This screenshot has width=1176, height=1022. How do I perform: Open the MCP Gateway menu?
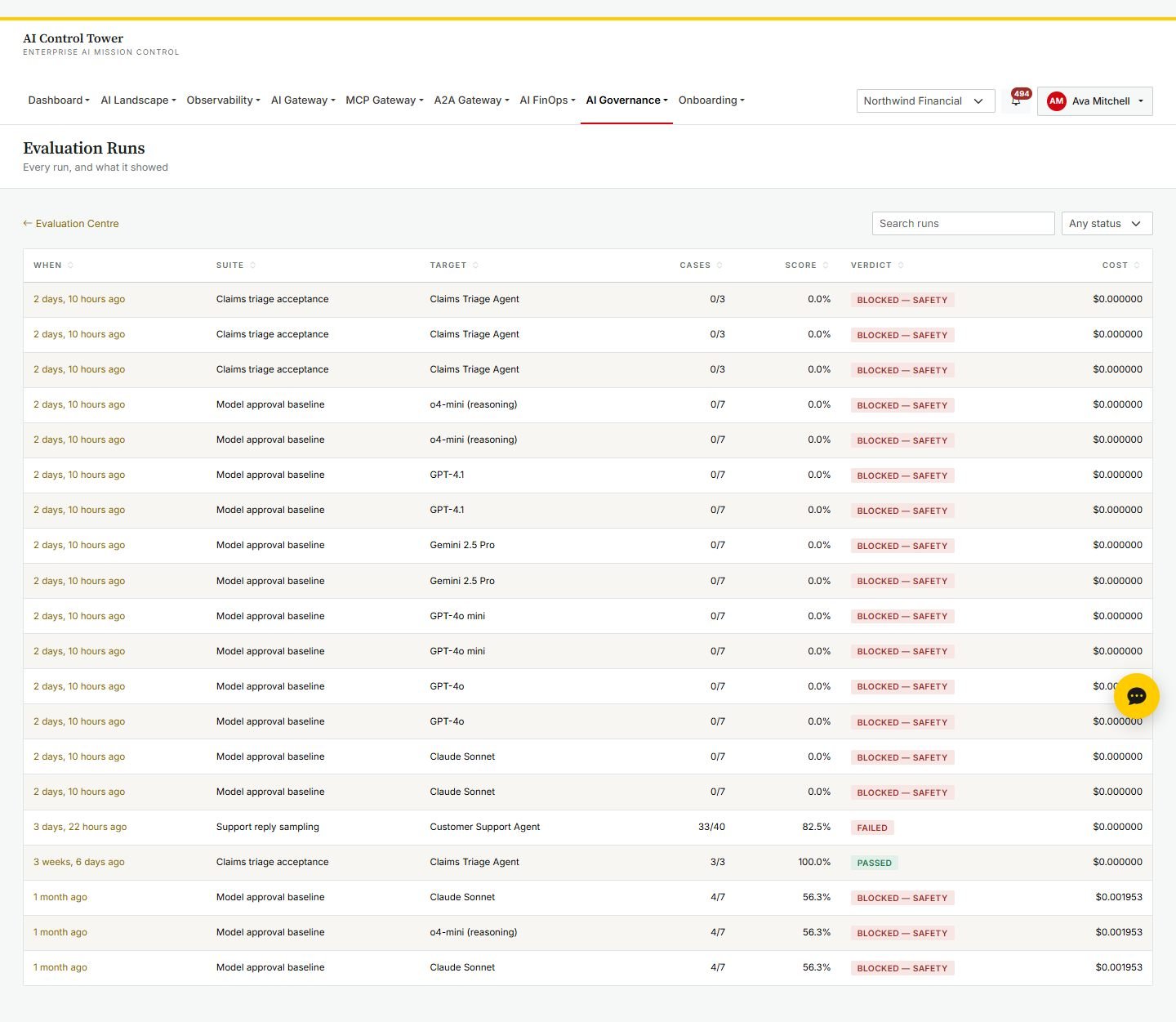pos(385,100)
